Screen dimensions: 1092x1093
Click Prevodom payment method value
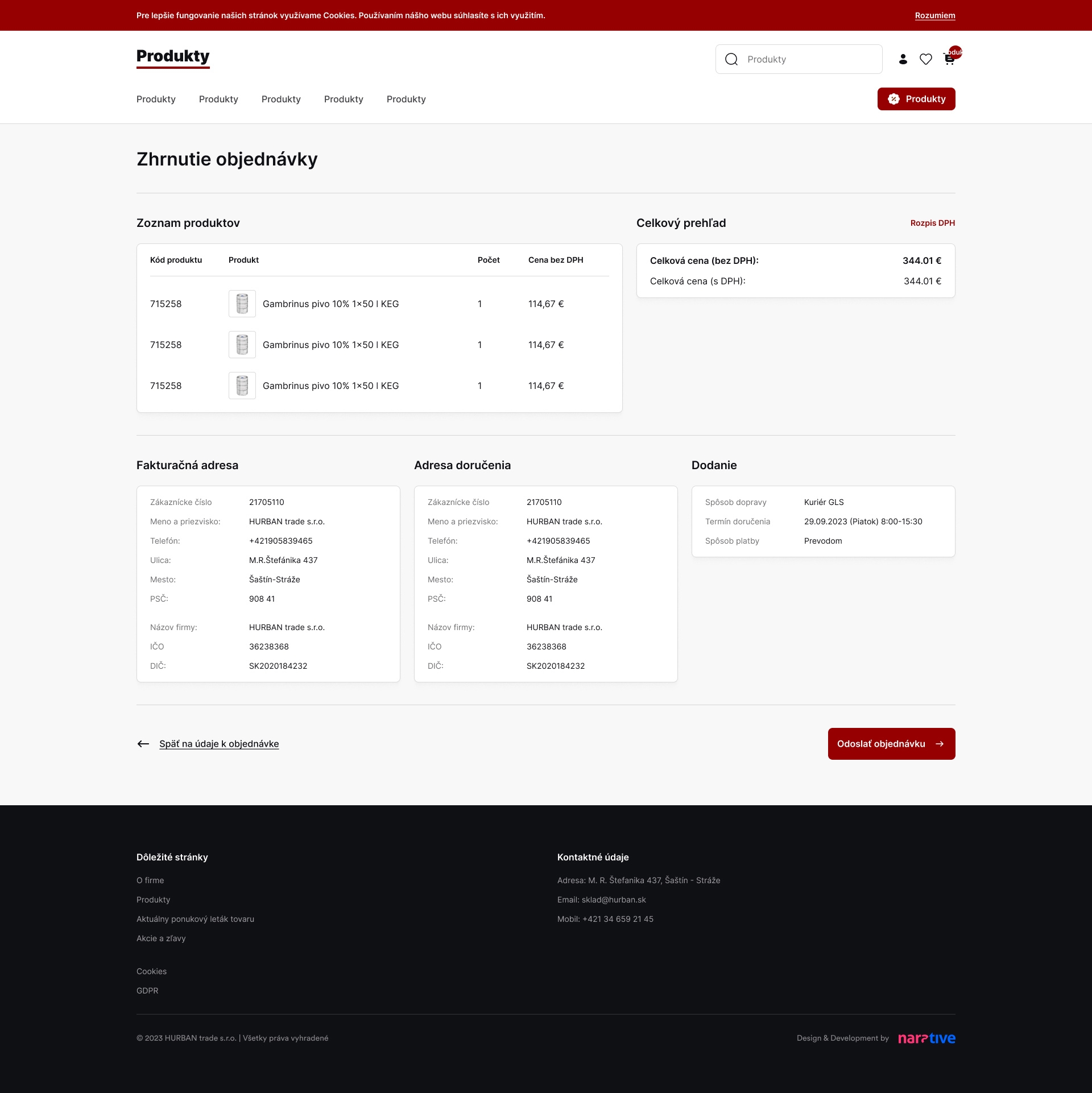[x=823, y=541]
